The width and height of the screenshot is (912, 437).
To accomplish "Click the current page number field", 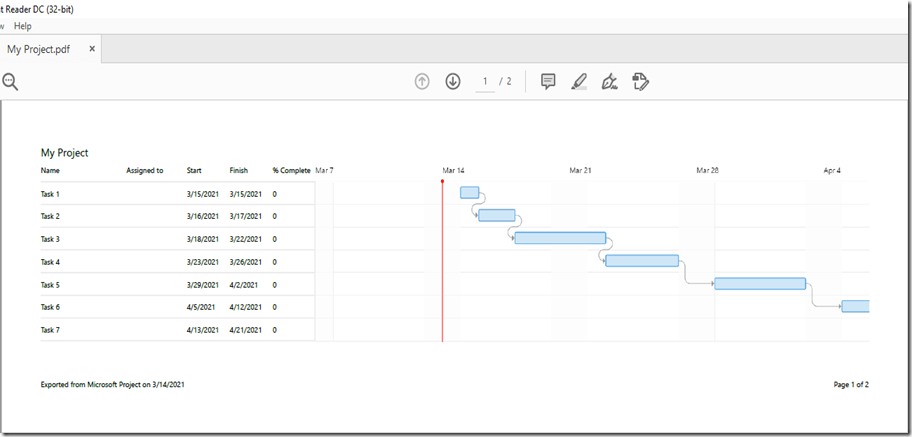I will coord(485,81).
